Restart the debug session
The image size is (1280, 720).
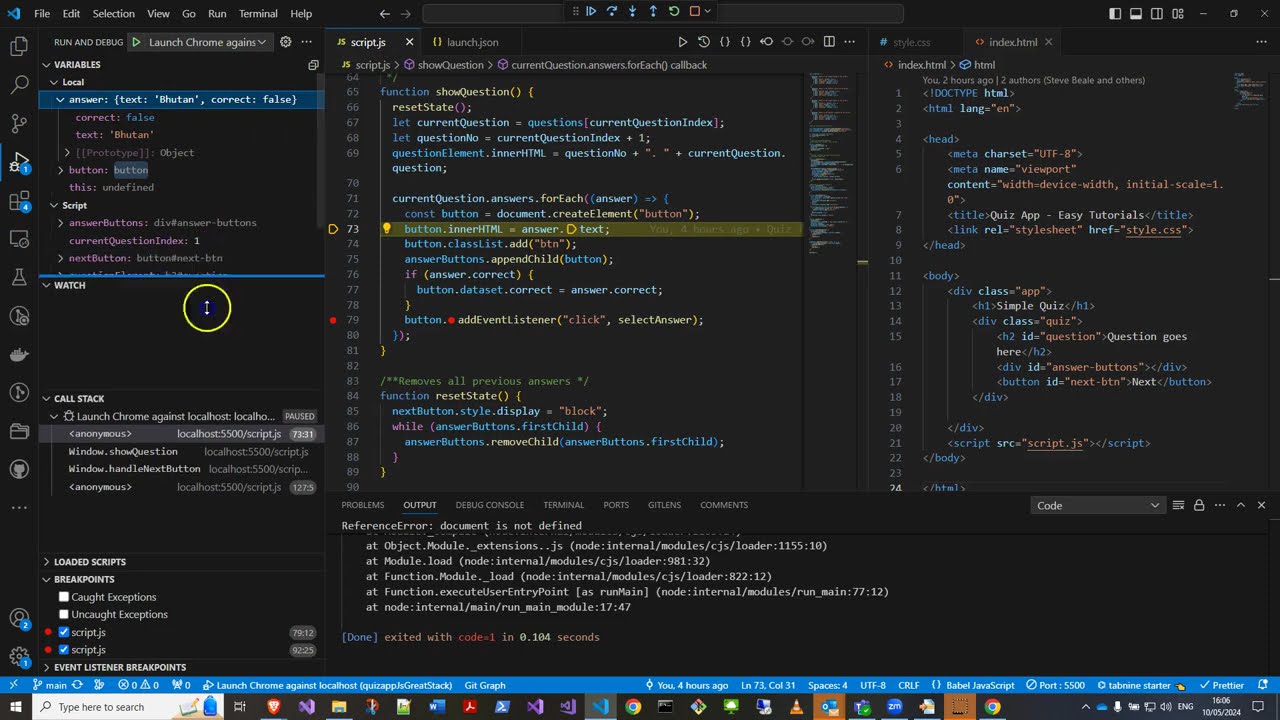pos(674,12)
